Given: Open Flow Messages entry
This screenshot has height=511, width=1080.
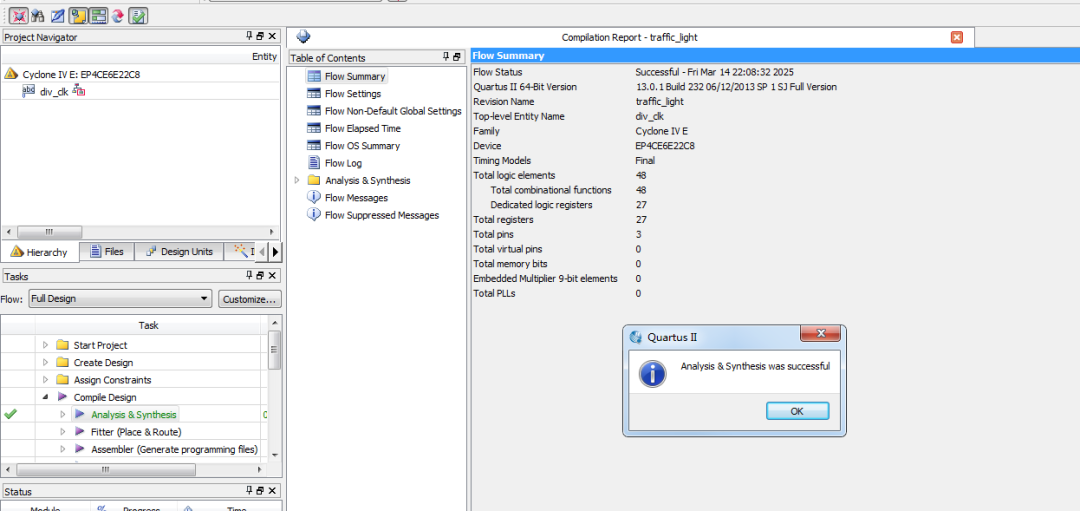Looking at the screenshot, I should click(x=355, y=198).
